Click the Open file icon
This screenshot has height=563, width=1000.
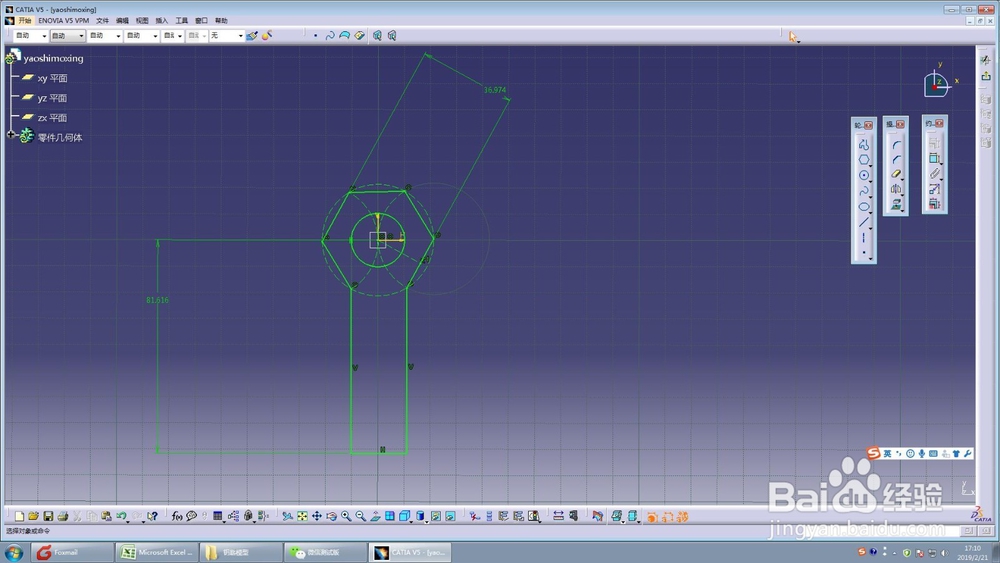pos(33,516)
